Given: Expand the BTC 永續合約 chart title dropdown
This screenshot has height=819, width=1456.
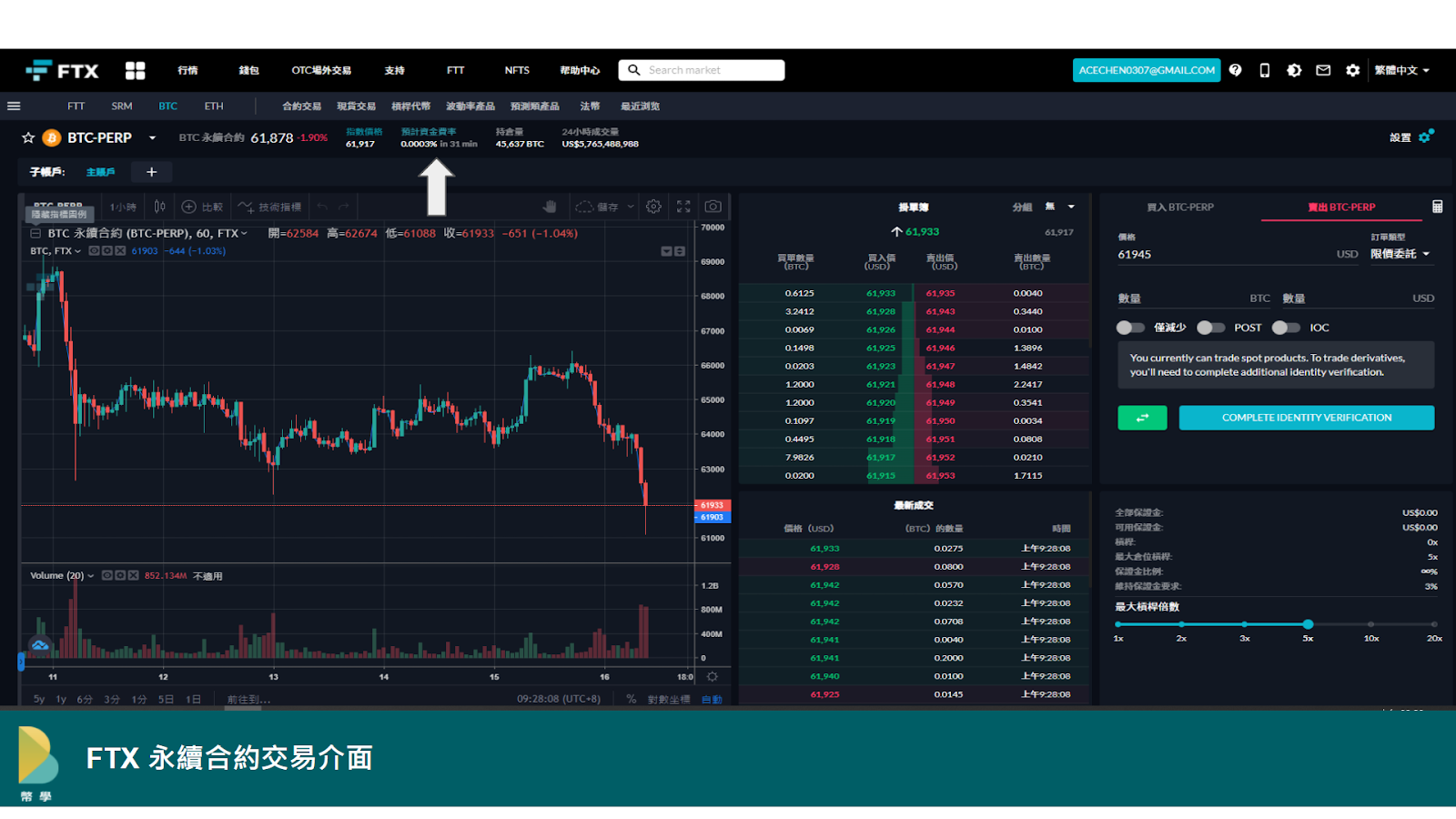Looking at the screenshot, I should [x=244, y=233].
